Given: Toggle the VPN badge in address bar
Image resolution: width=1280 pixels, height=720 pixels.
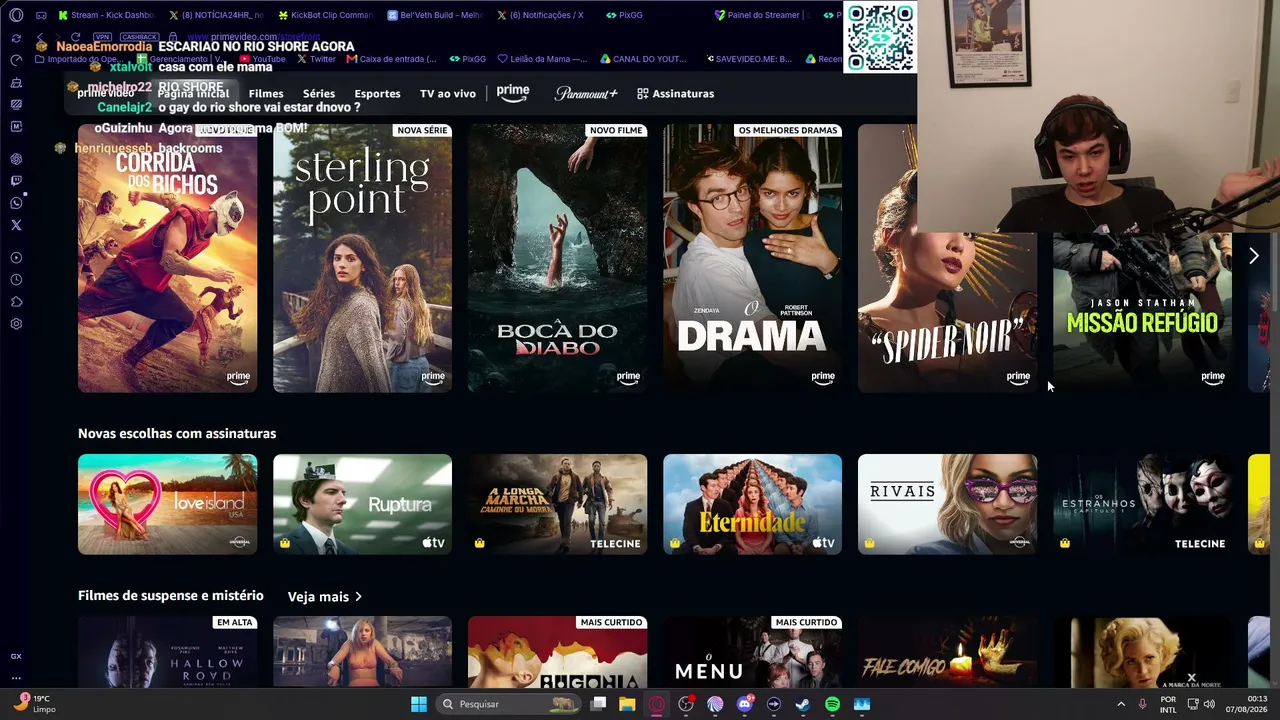Looking at the screenshot, I should [x=102, y=37].
